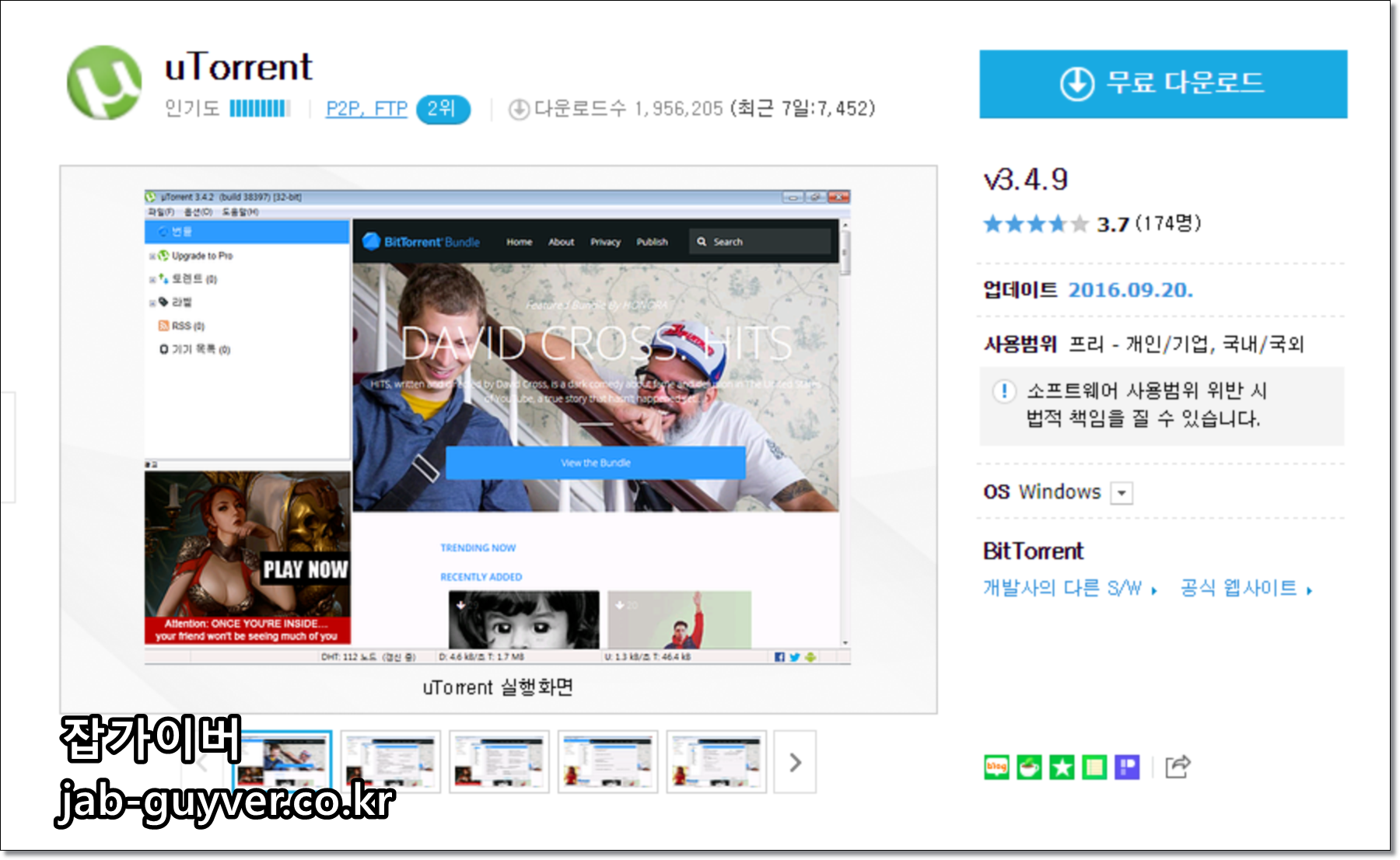
Task: Open the share arrow icon
Action: pos(1178,767)
